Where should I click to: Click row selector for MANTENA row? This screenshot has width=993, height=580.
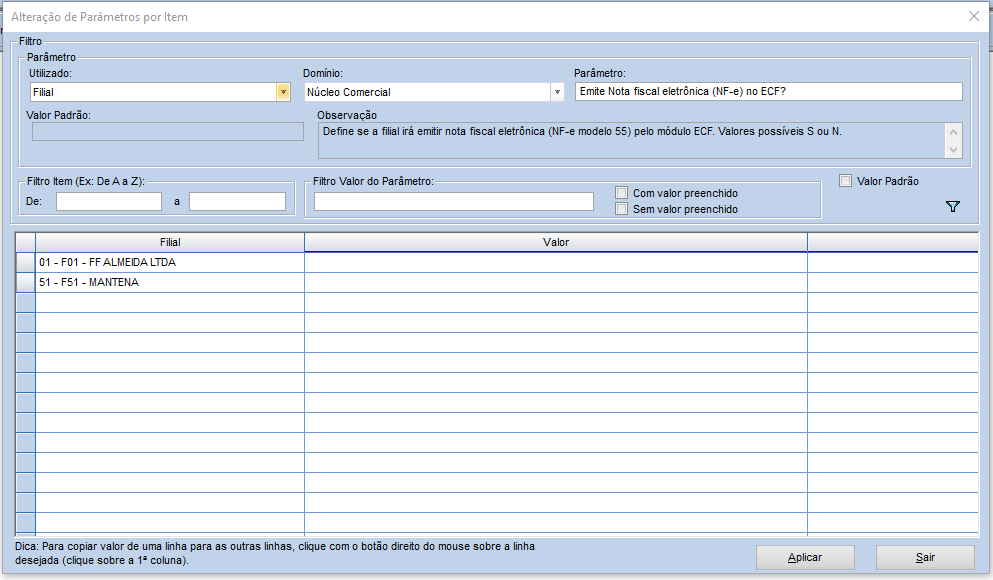click(25, 282)
